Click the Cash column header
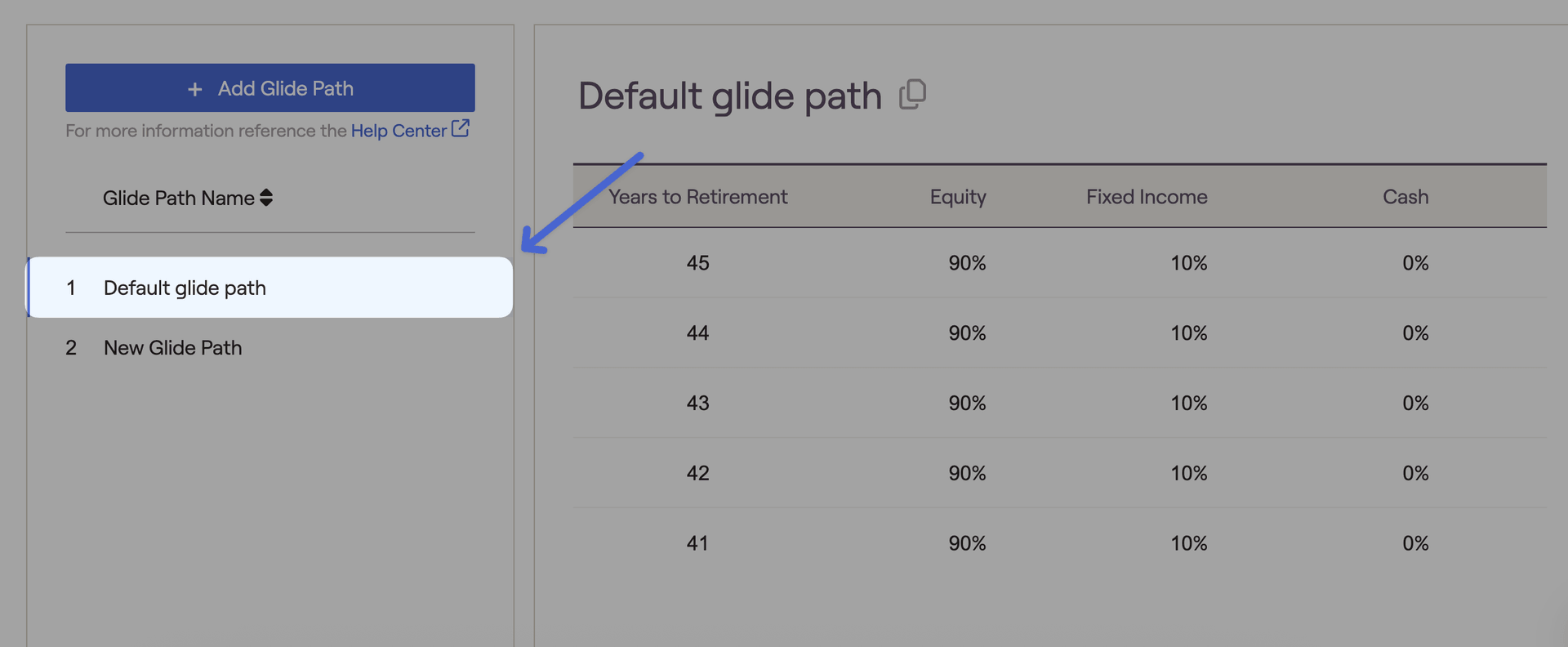The width and height of the screenshot is (1568, 647). tap(1405, 197)
